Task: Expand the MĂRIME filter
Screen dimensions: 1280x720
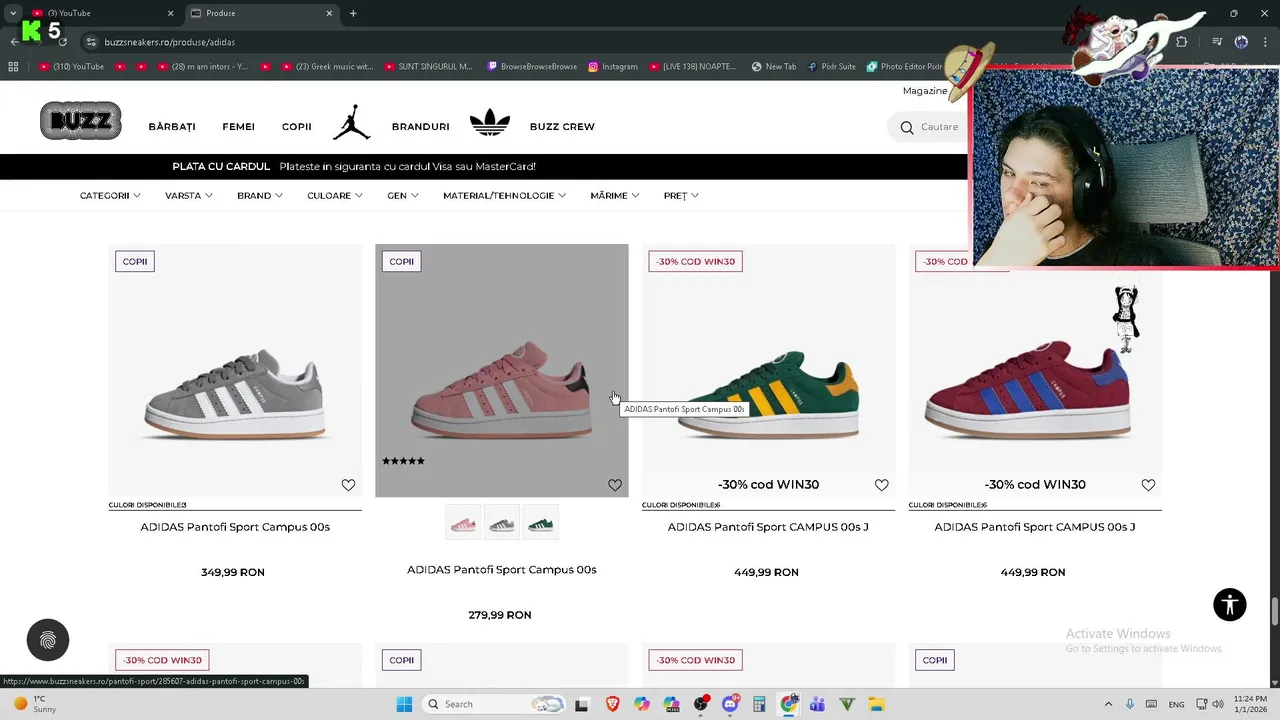Action: point(615,196)
